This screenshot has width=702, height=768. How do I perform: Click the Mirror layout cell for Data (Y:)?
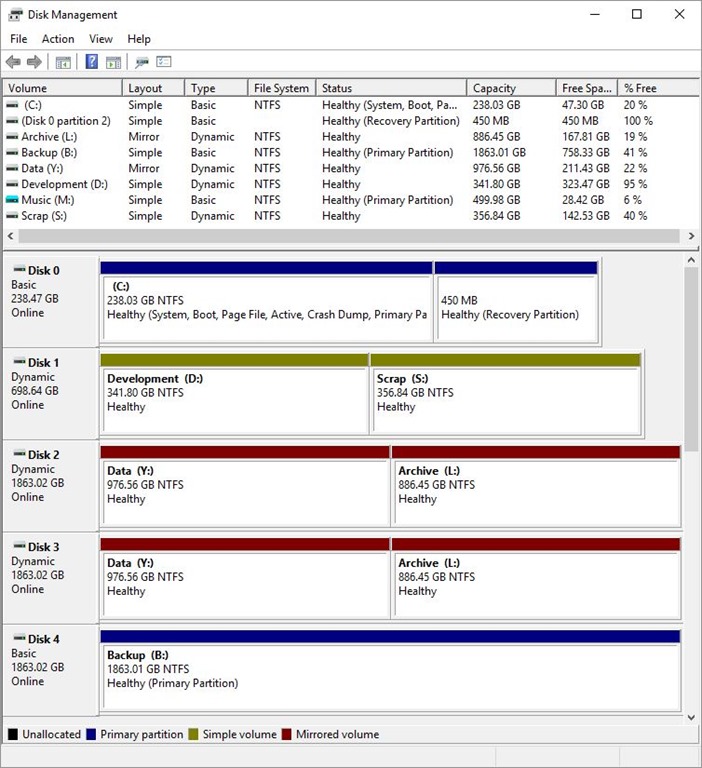click(x=144, y=168)
